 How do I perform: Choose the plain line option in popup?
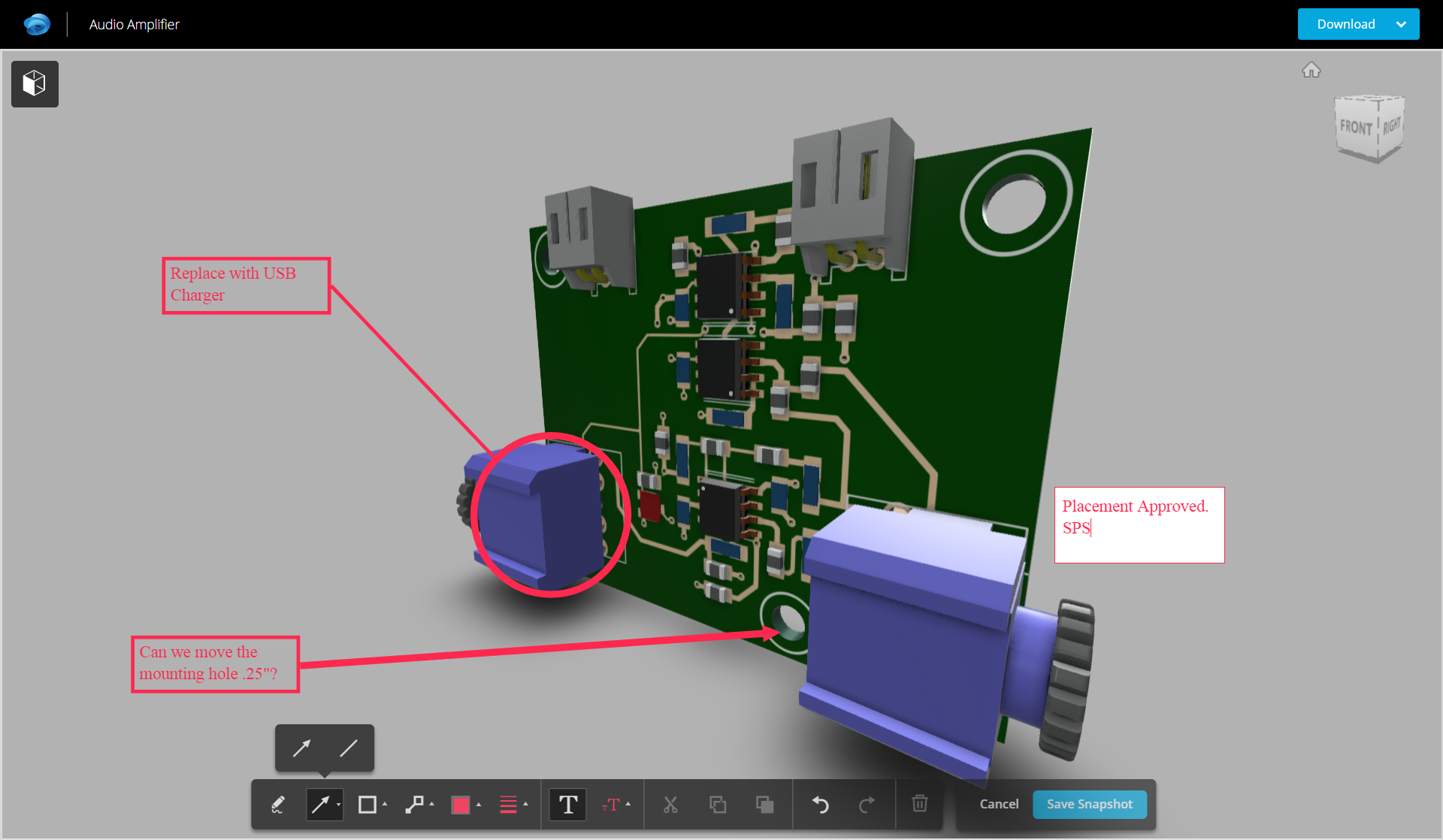coord(349,748)
